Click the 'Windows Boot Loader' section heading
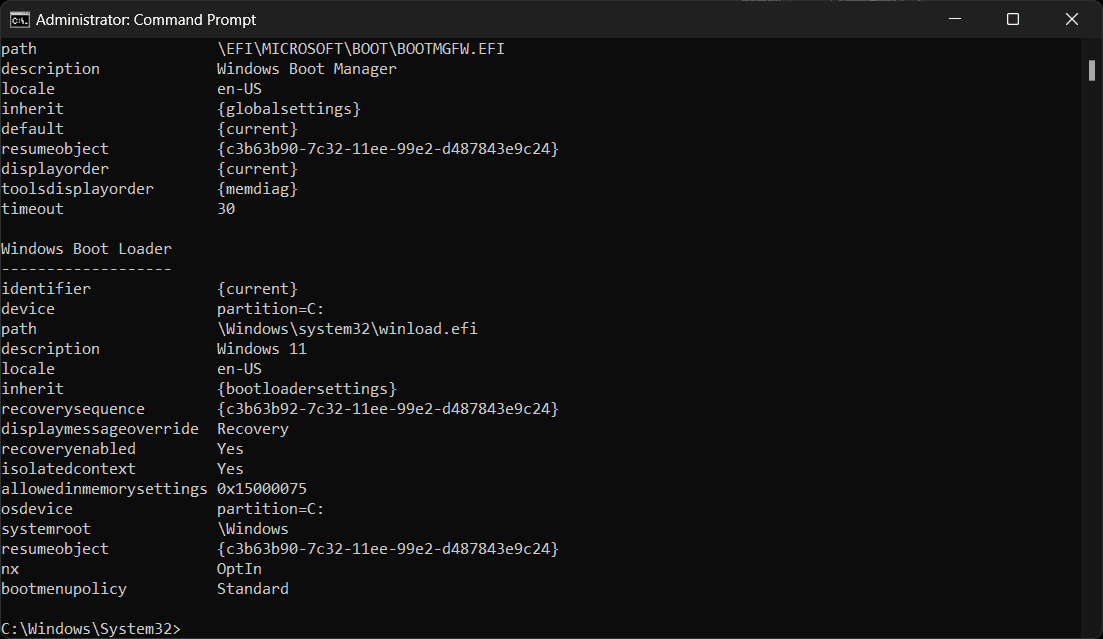This screenshot has width=1103, height=639. click(86, 249)
